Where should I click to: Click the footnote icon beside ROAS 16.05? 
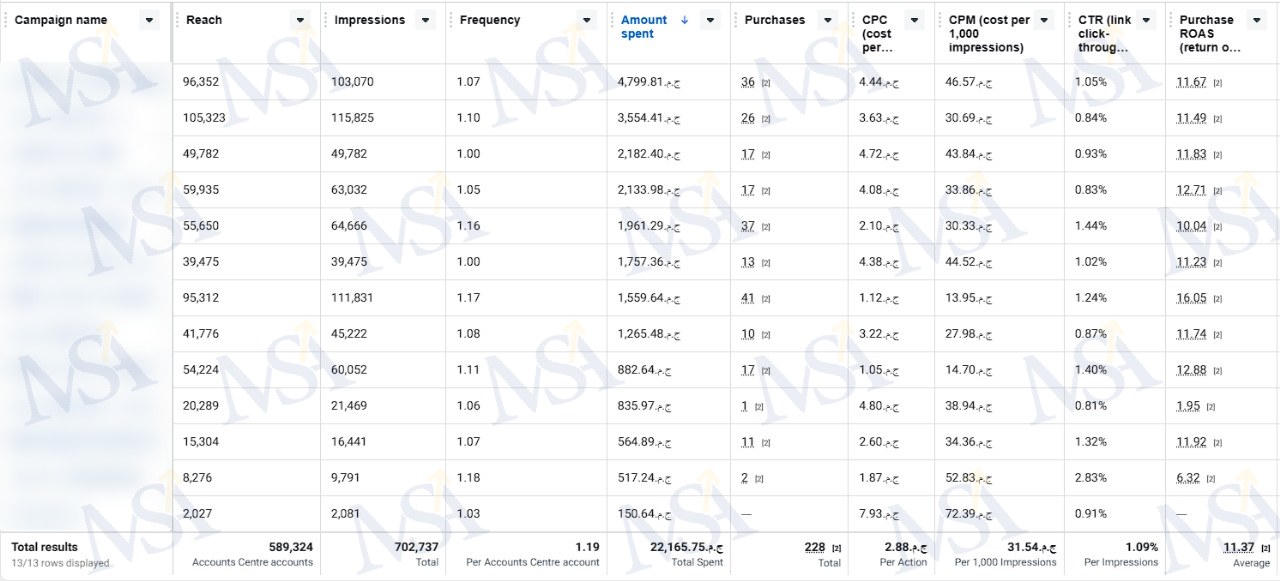[1218, 299]
